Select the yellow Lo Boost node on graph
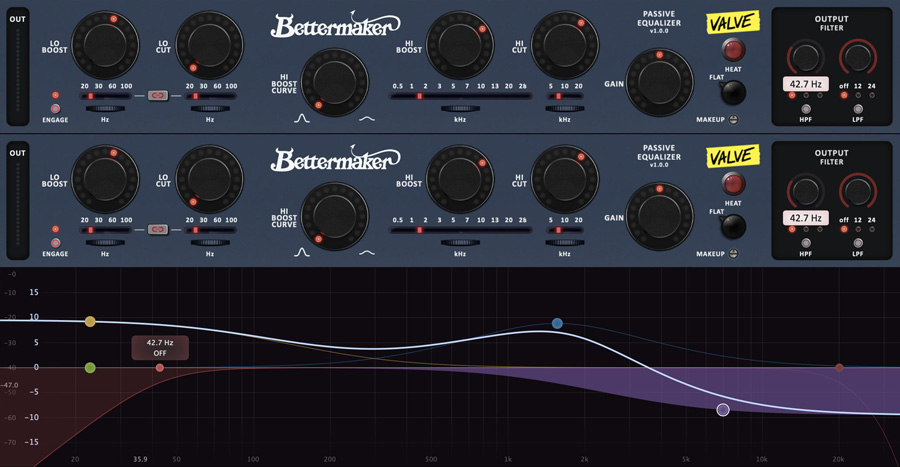Viewport: 900px width, 467px height. pos(90,322)
